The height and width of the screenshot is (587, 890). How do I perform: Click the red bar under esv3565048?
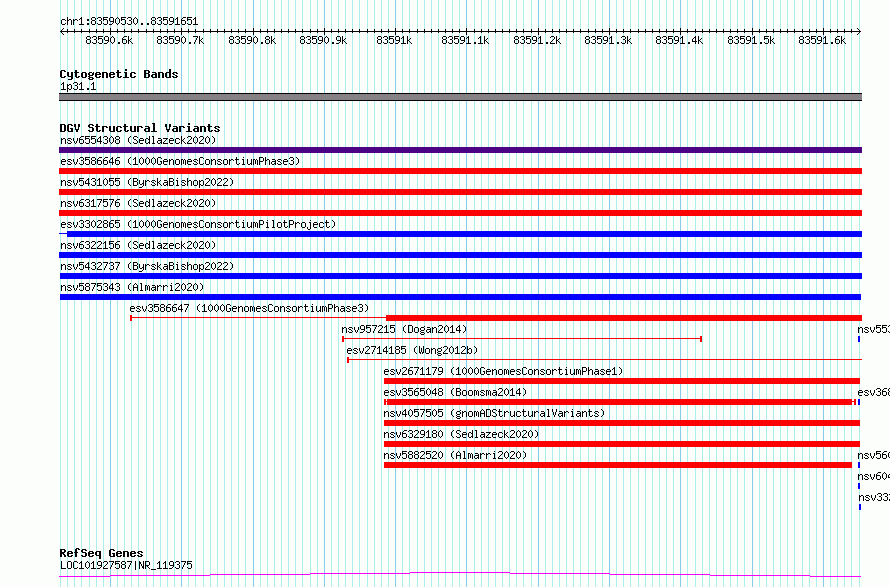coord(620,402)
